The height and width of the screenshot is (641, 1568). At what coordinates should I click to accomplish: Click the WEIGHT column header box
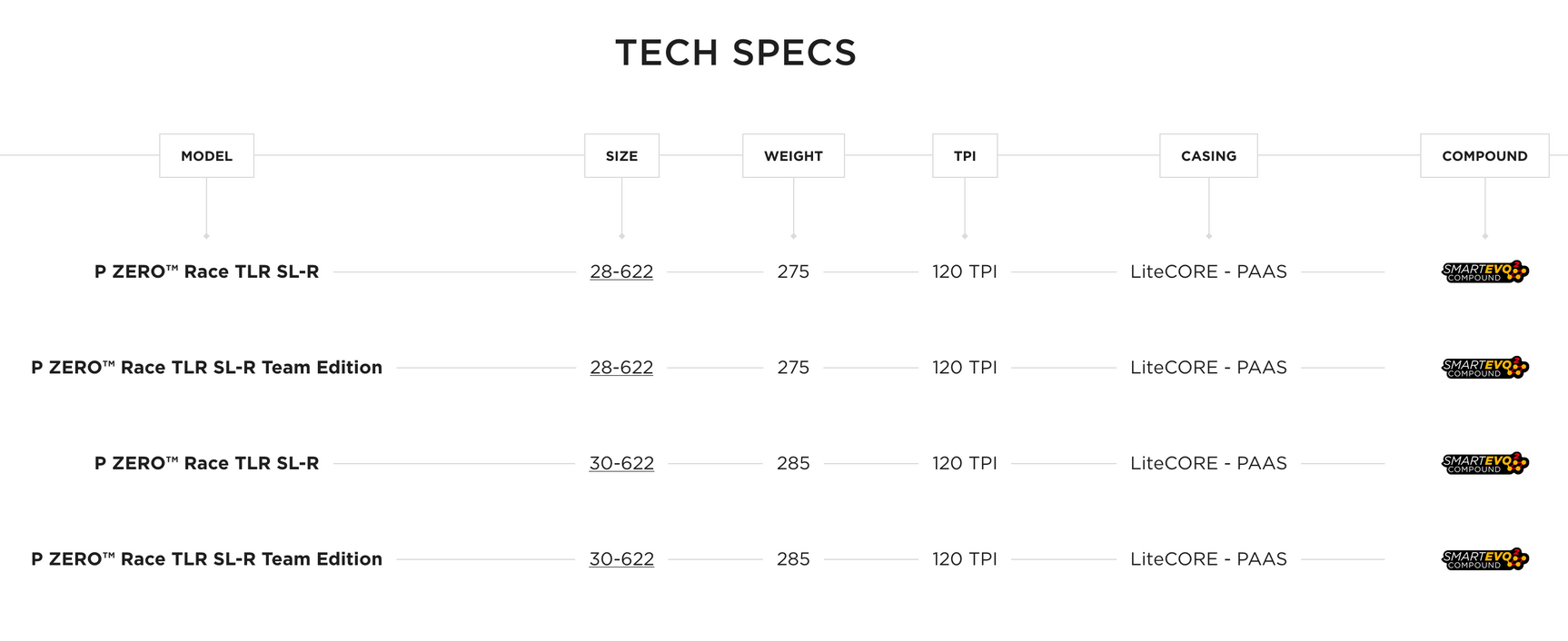[x=793, y=156]
